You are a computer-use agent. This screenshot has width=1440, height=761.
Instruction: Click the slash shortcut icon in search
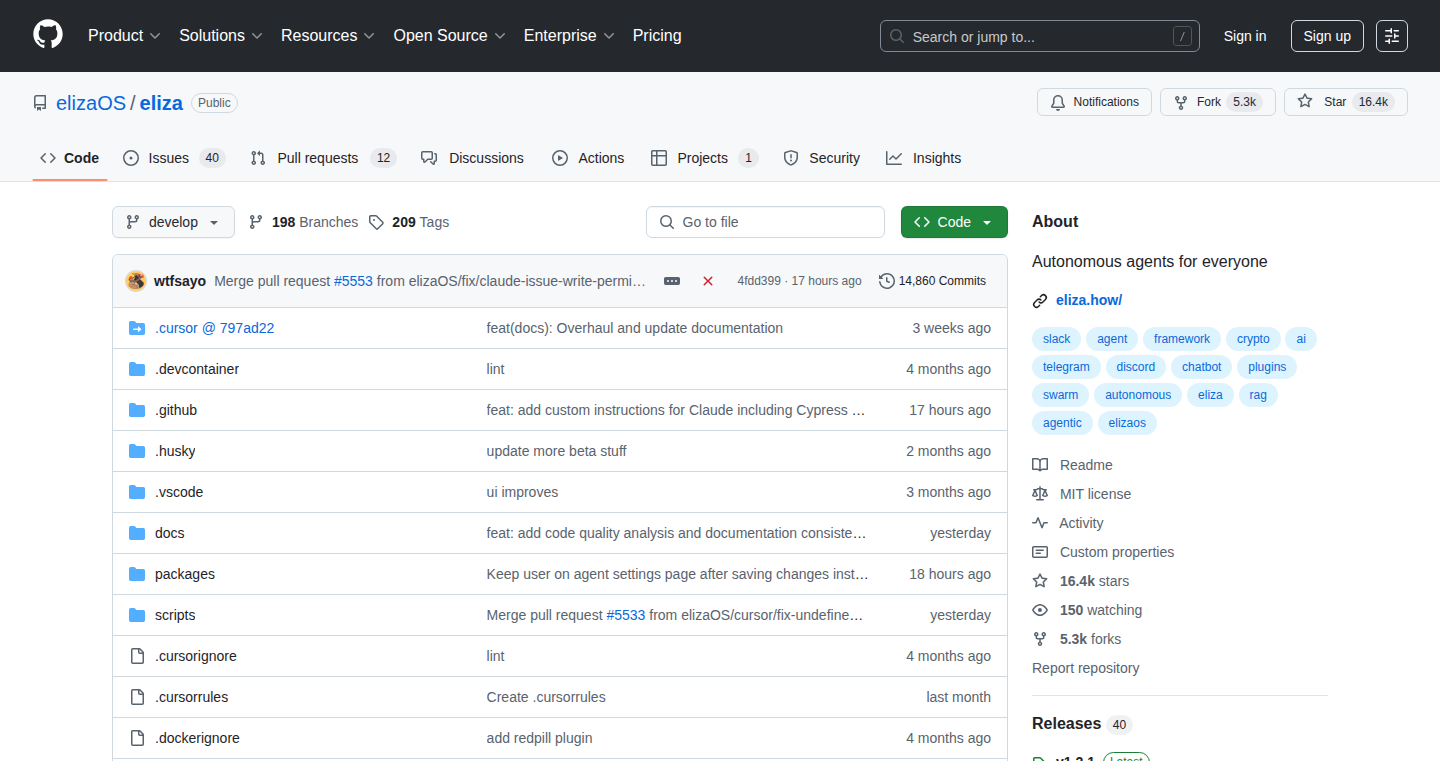pos(1182,36)
